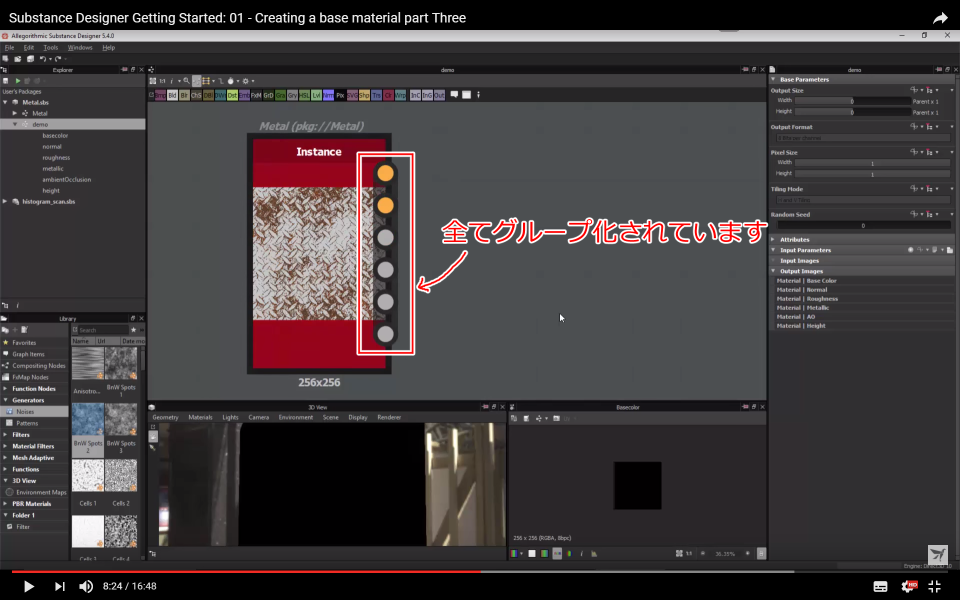This screenshot has width=960, height=600.
Task: Add an Input Color (InC) node
Action: click(415, 96)
